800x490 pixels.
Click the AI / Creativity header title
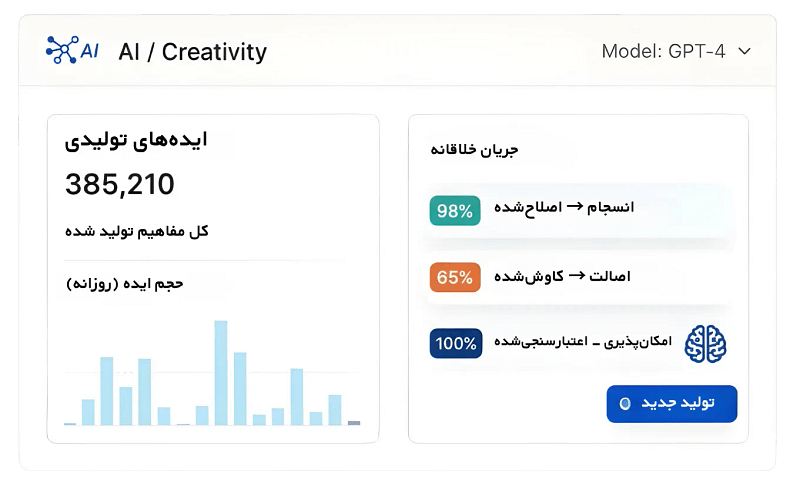[x=192, y=51]
